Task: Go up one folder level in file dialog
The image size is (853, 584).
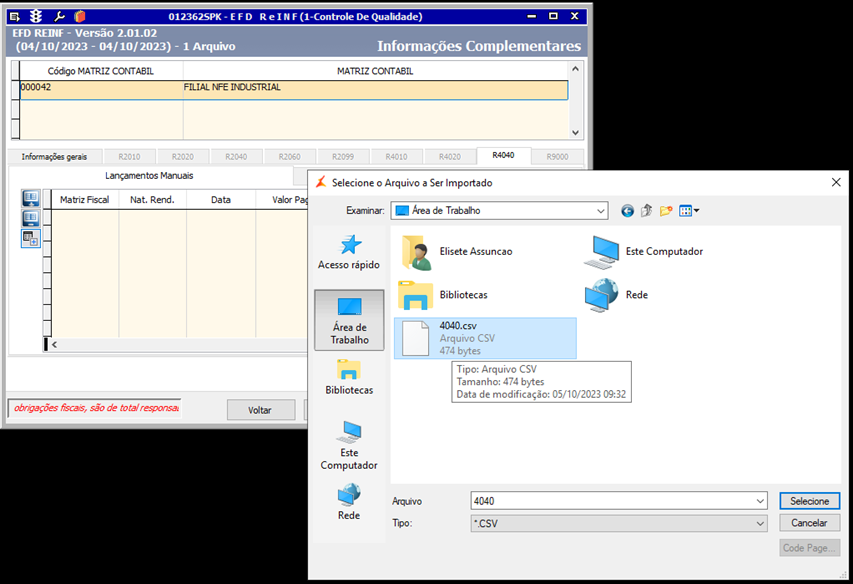Action: [x=646, y=211]
